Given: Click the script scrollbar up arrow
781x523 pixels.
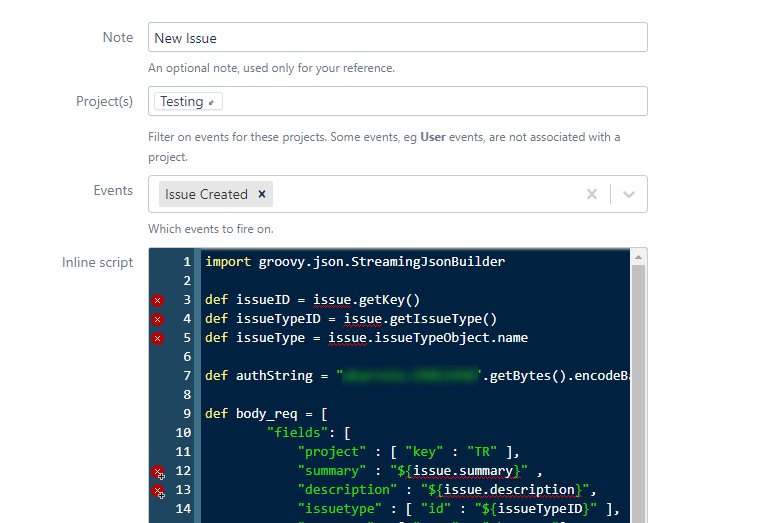Looking at the screenshot, I should (x=638, y=257).
